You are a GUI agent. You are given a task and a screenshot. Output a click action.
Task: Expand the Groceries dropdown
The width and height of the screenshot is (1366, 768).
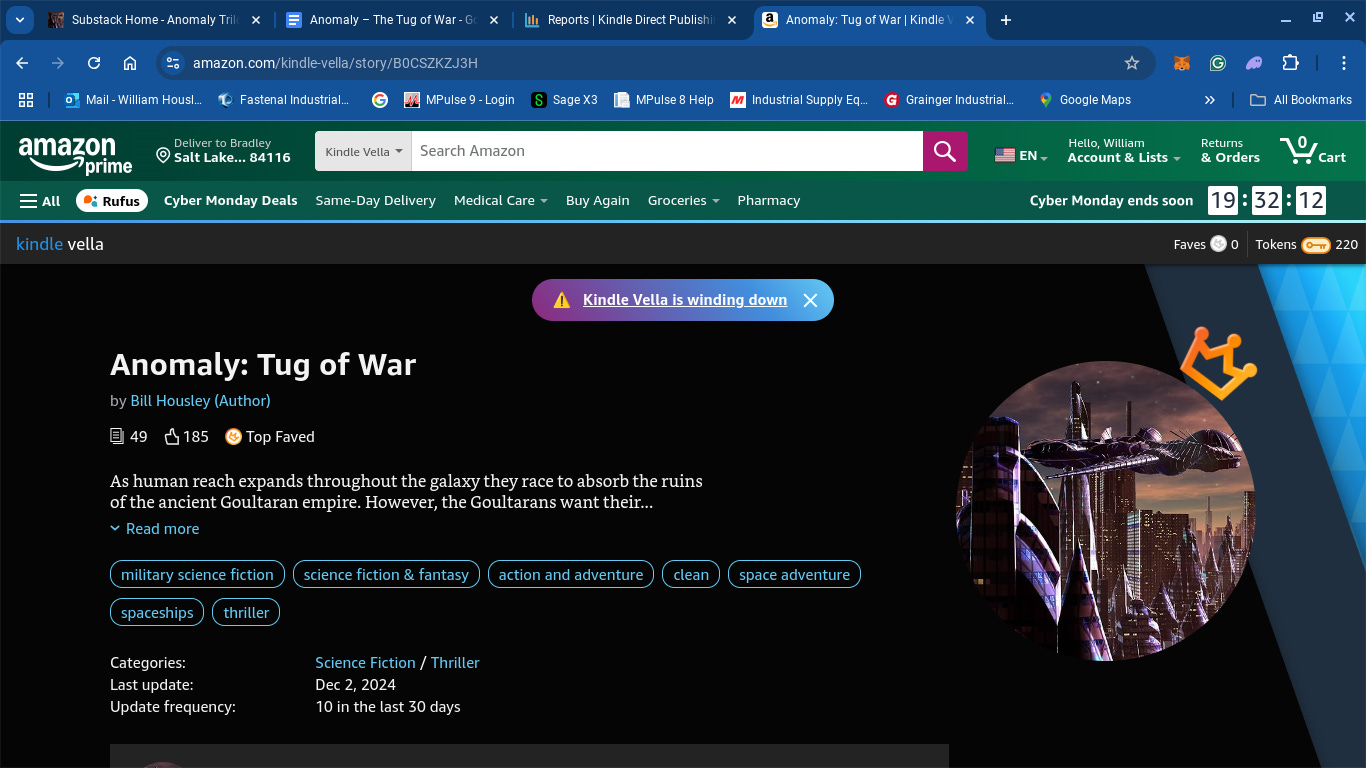click(x=683, y=201)
